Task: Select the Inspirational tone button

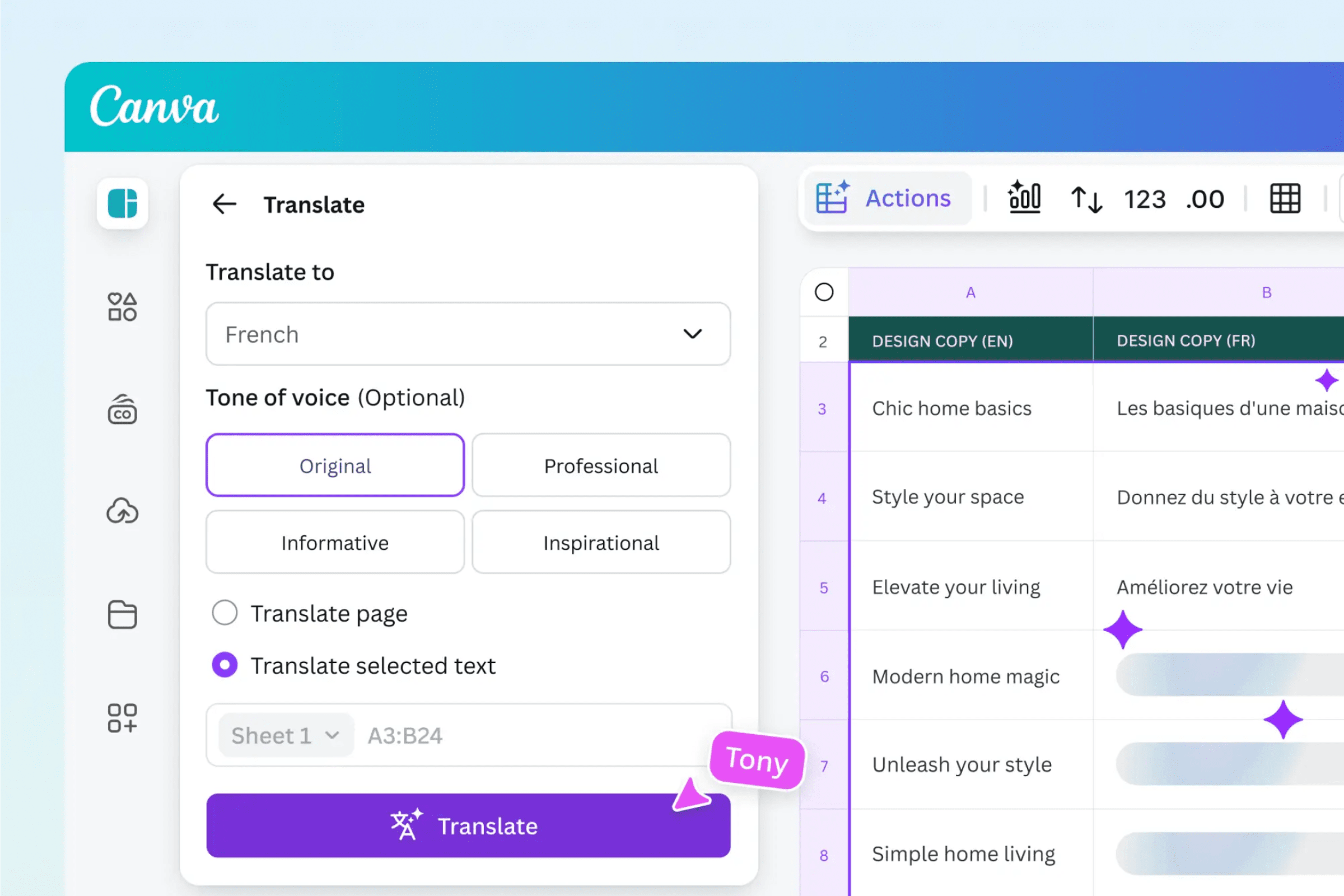Action: click(600, 543)
